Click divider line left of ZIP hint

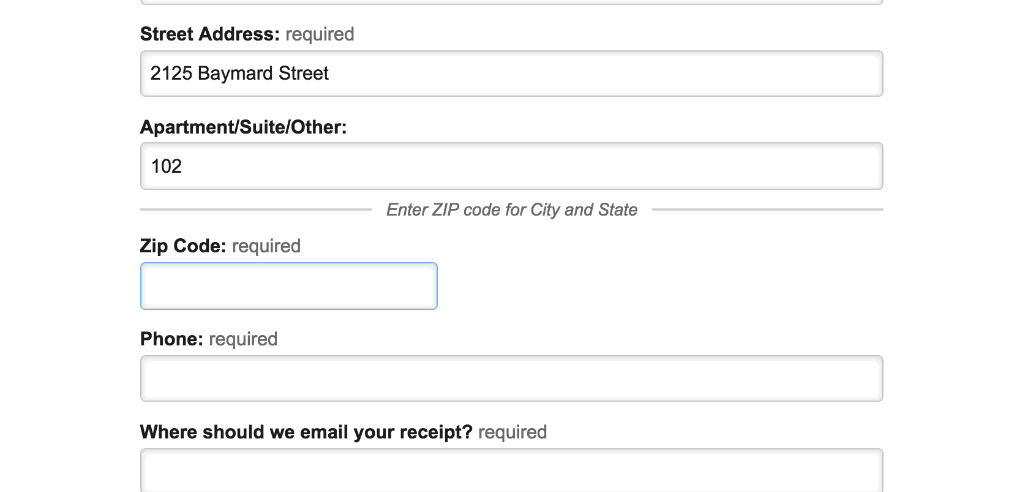coord(256,210)
